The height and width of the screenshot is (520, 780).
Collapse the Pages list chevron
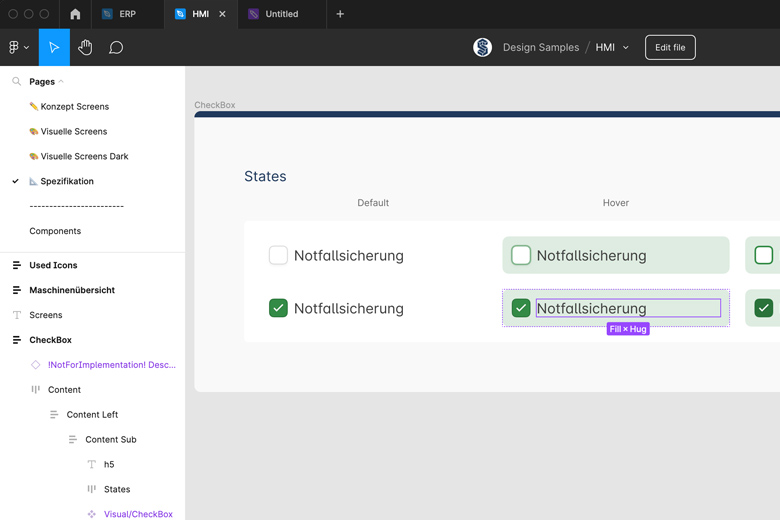tap(61, 81)
